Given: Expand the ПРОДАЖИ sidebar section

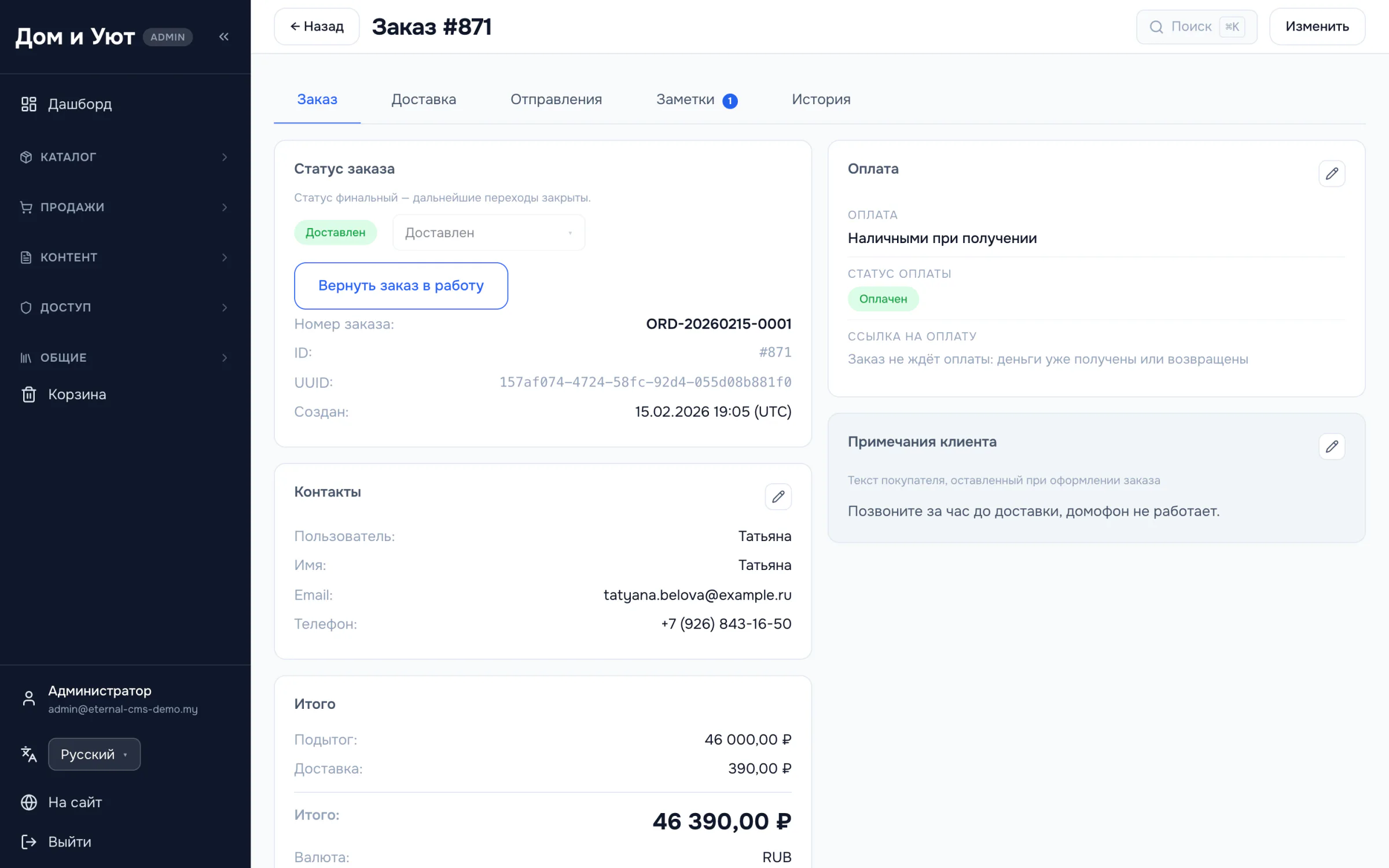Looking at the screenshot, I should (x=125, y=207).
